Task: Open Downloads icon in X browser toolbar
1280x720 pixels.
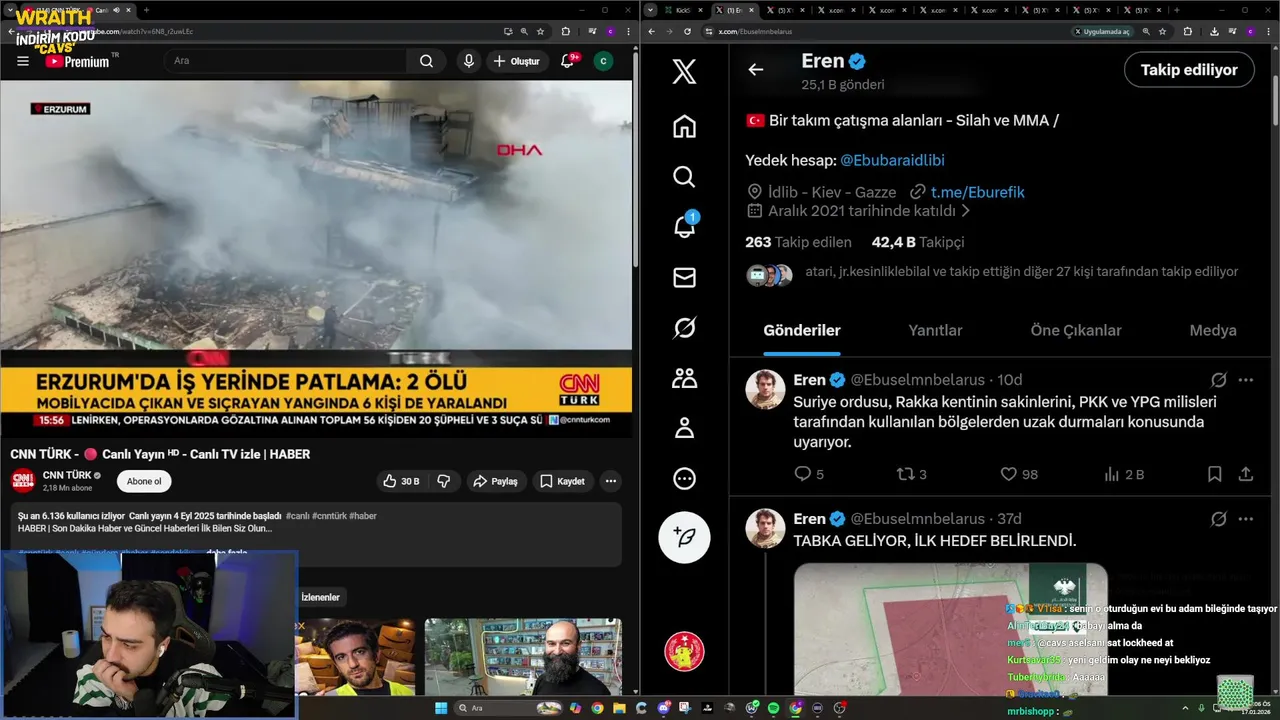Action: pos(1214,31)
